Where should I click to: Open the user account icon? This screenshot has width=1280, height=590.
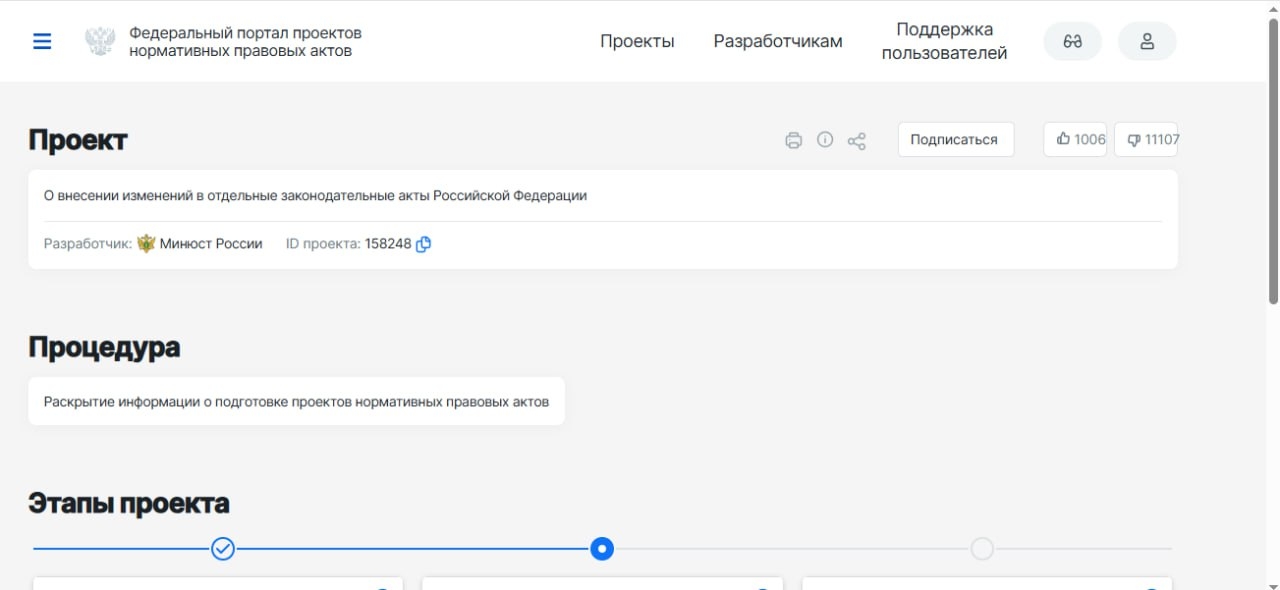pos(1147,41)
